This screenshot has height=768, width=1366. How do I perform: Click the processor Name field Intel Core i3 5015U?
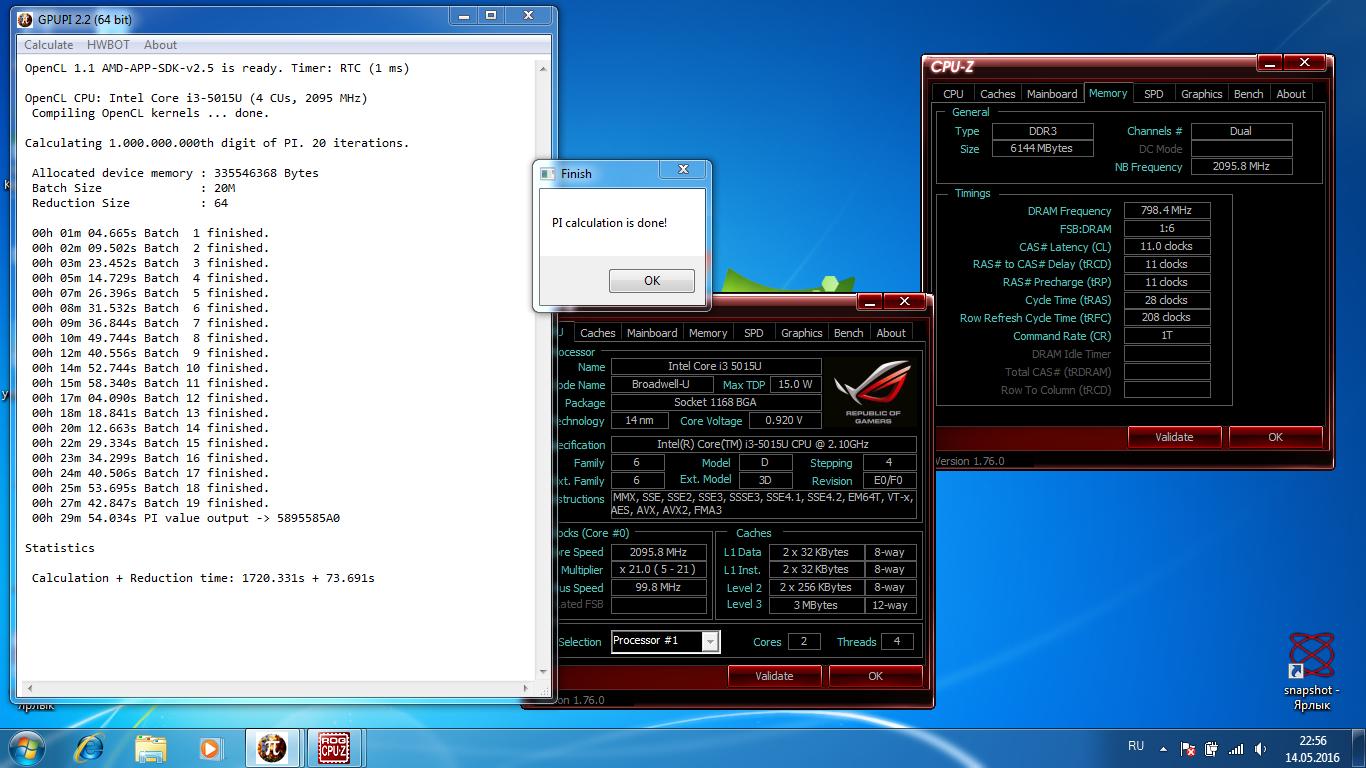(x=715, y=367)
